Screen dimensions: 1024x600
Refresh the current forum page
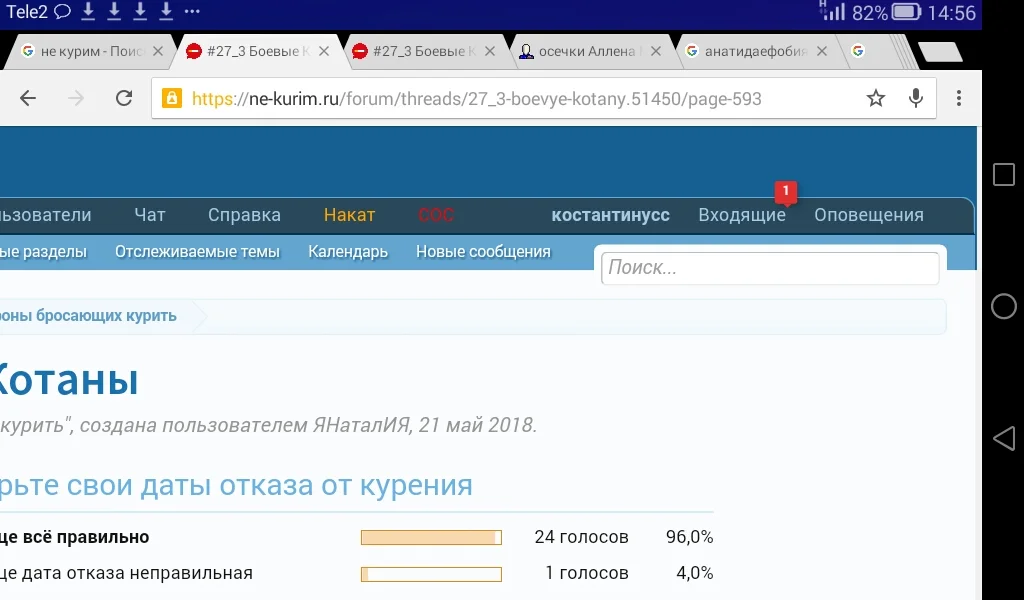[x=124, y=98]
